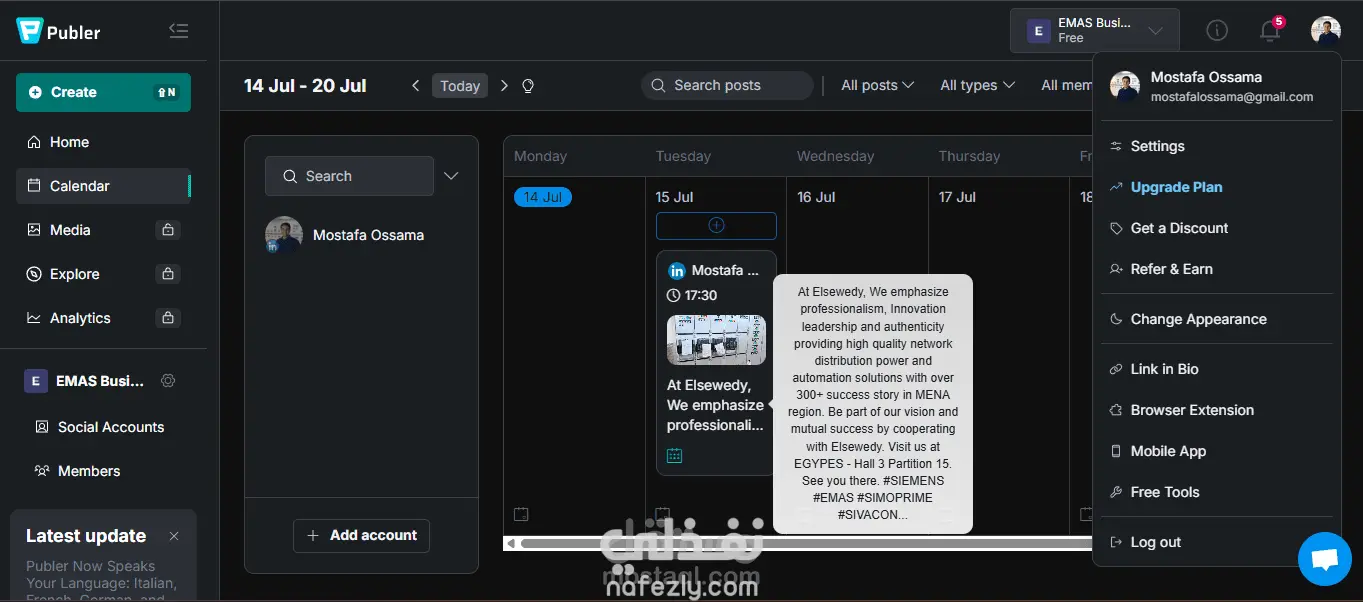This screenshot has width=1363, height=602.
Task: Open the Media section
Action: pyautogui.click(x=70, y=230)
